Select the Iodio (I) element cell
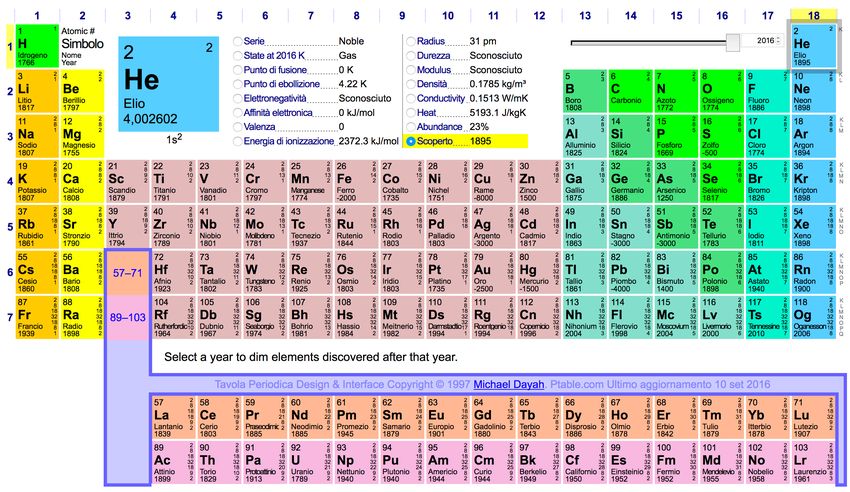Viewport: 850px width, 492px height. 768,226
